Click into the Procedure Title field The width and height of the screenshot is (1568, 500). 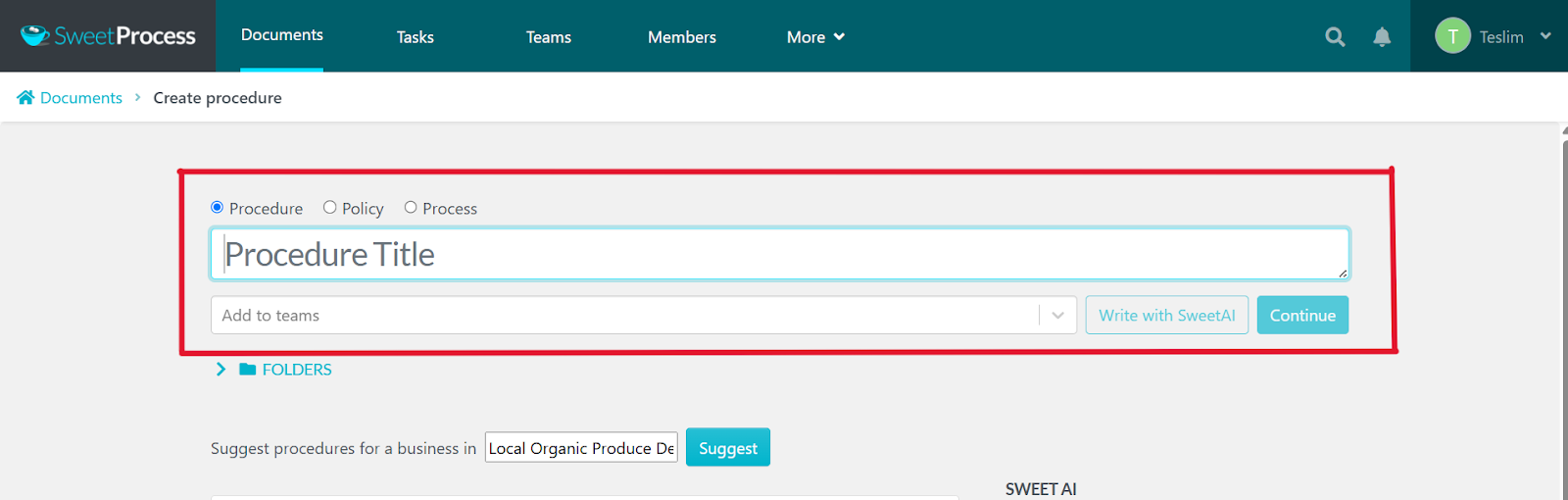point(780,255)
